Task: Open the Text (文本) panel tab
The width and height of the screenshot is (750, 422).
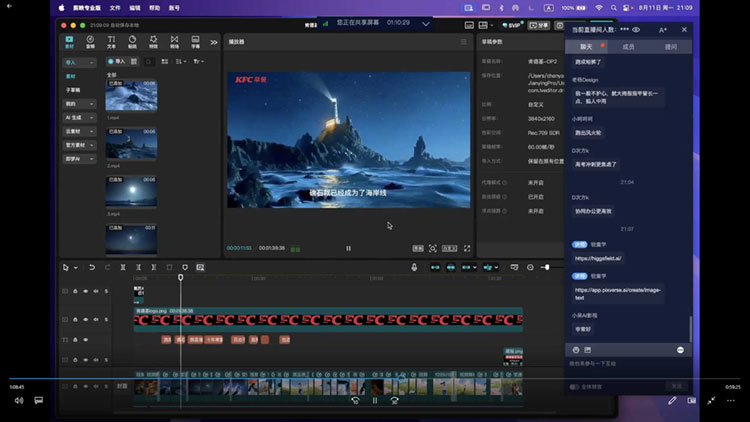Action: coord(111,42)
